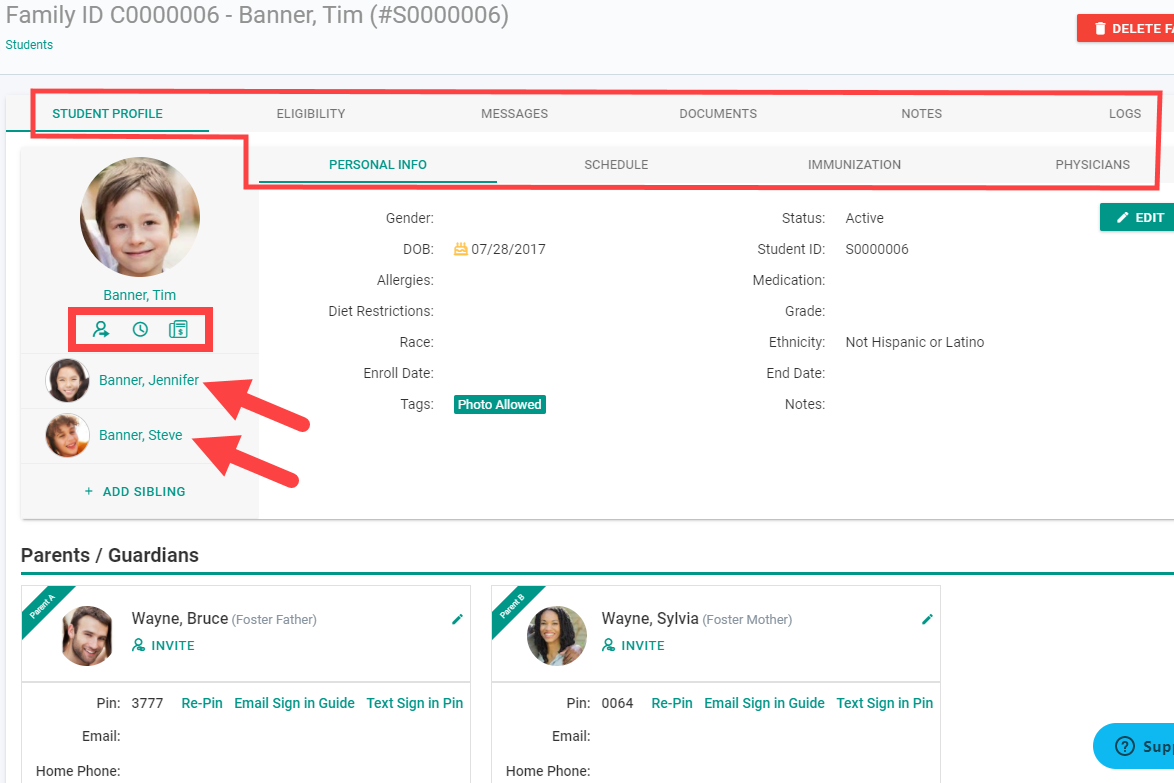This screenshot has height=783, width=1174.
Task: Open the Notes tab
Action: [922, 114]
